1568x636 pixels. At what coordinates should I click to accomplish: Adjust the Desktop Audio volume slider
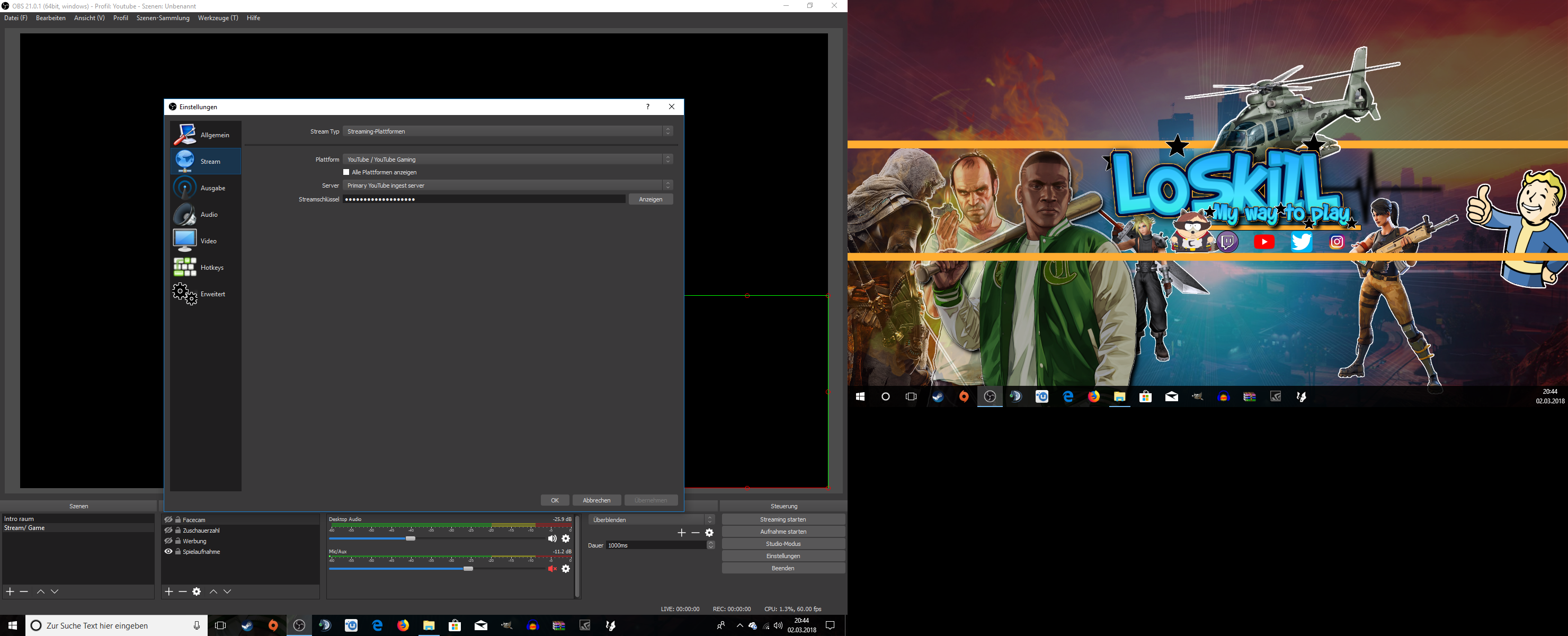(x=411, y=538)
